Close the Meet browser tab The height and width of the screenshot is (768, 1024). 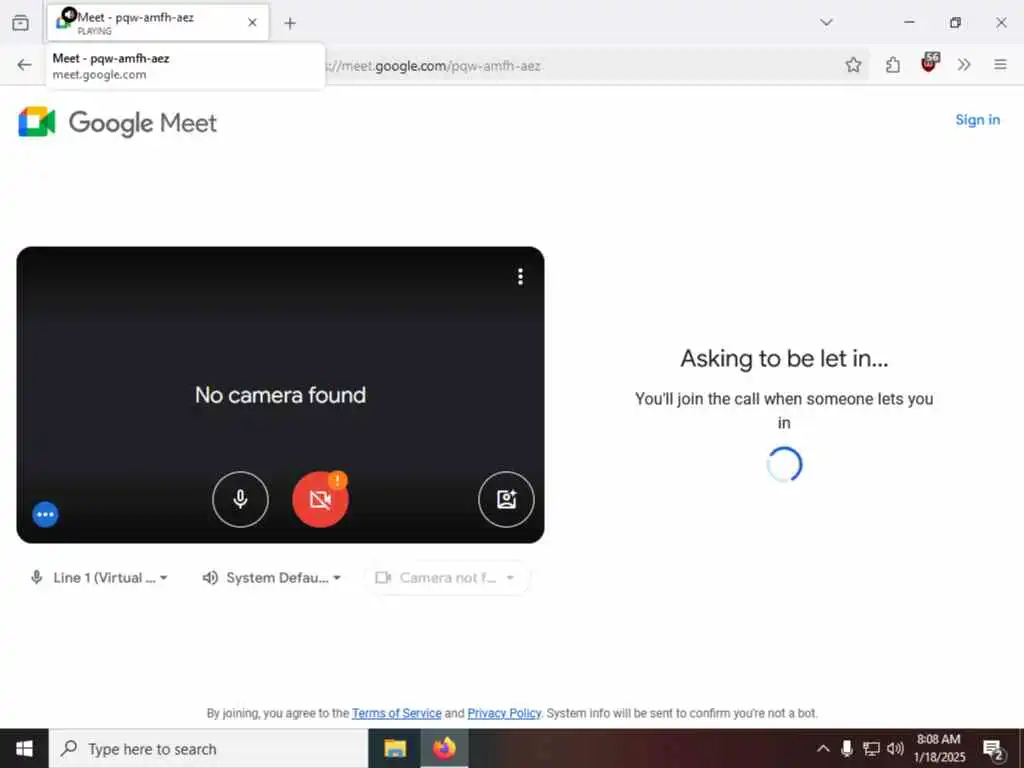coord(252,22)
